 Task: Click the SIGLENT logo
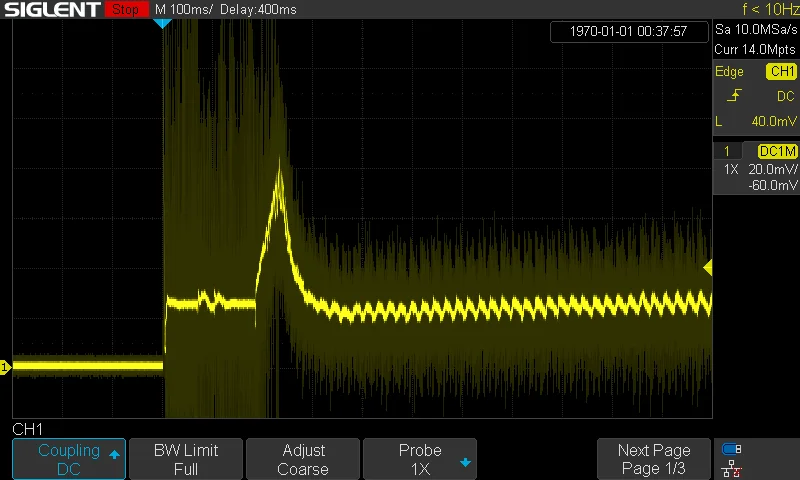51,9
